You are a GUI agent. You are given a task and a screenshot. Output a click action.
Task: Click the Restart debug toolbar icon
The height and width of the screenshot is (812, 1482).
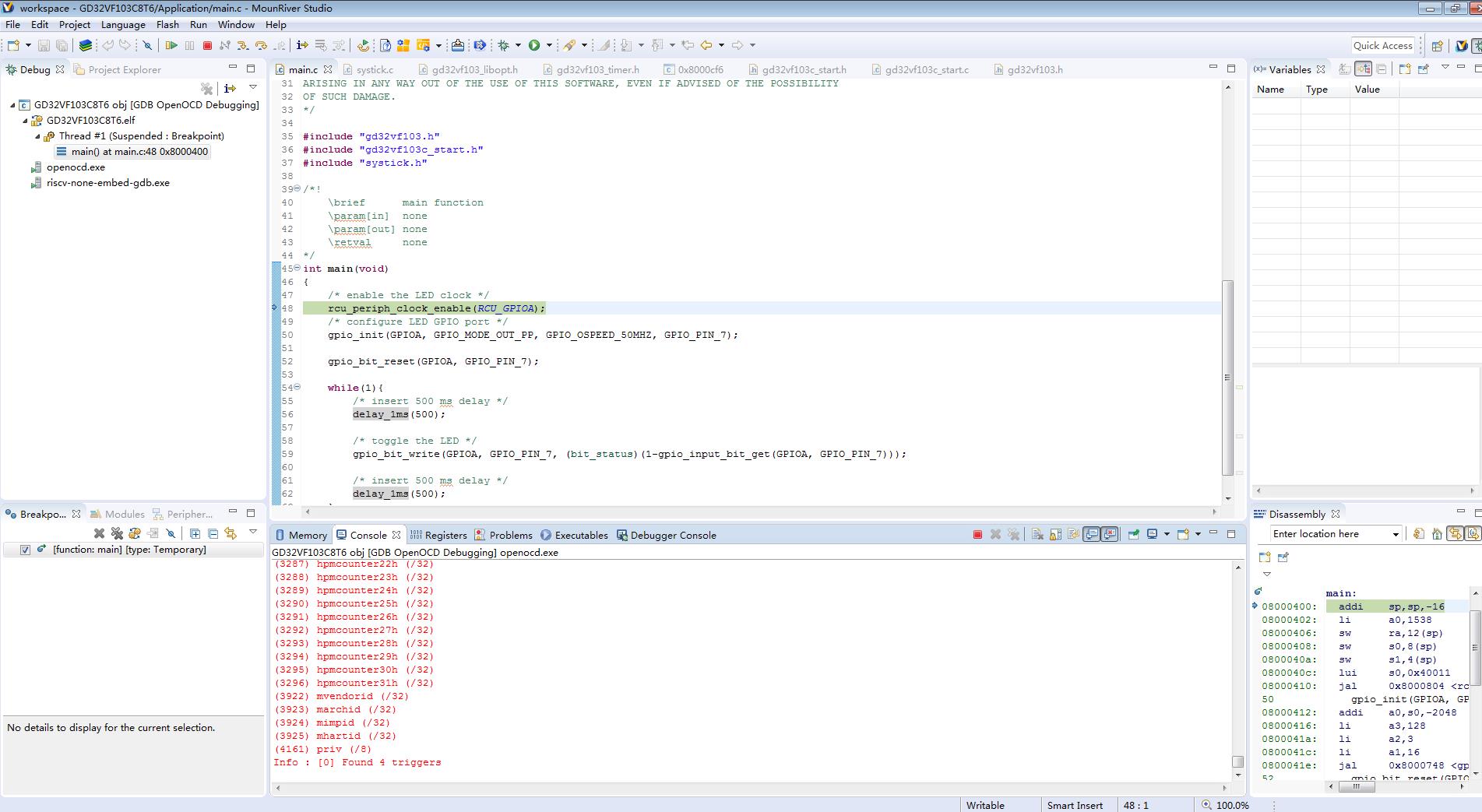363,45
